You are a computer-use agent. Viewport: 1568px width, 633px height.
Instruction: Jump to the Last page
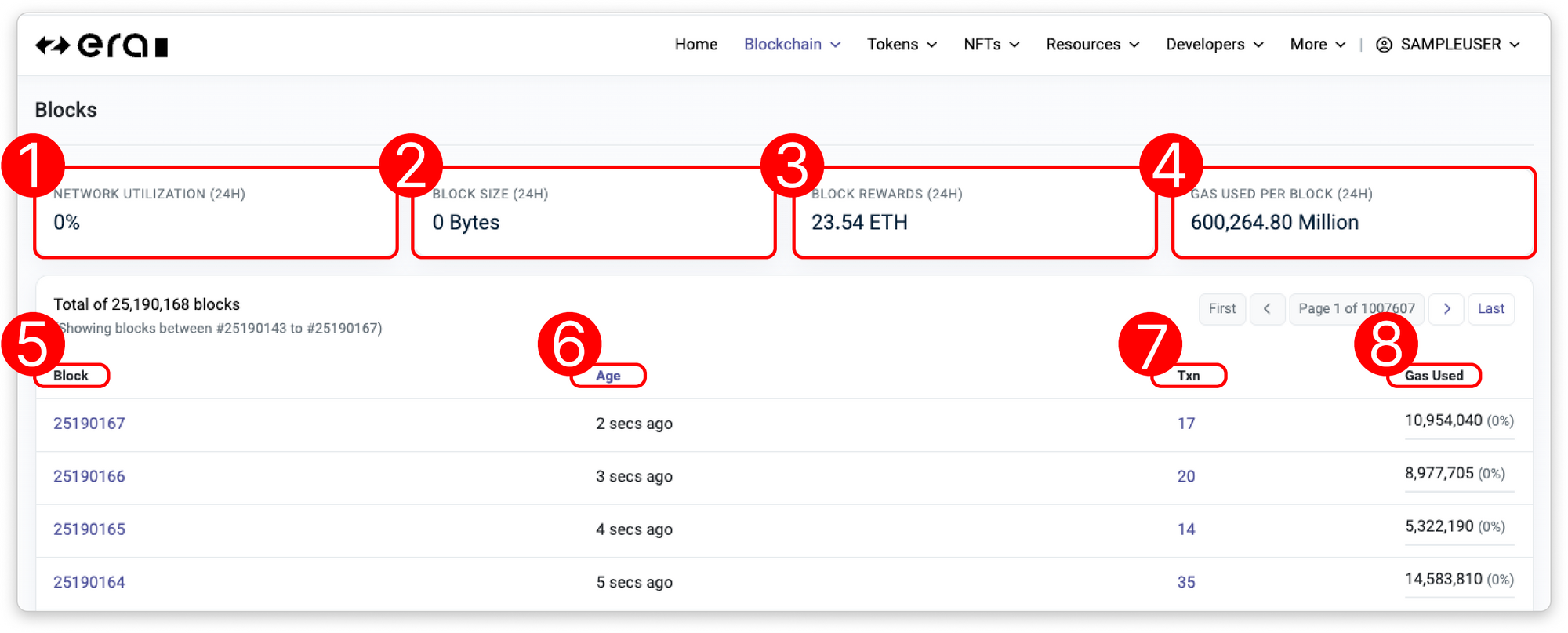point(1490,309)
